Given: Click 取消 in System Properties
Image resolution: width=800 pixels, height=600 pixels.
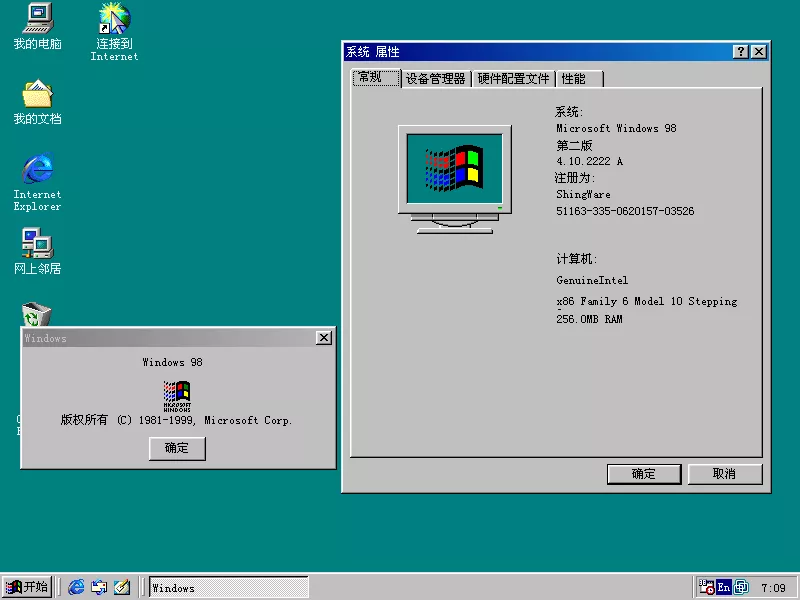Looking at the screenshot, I should [x=724, y=473].
